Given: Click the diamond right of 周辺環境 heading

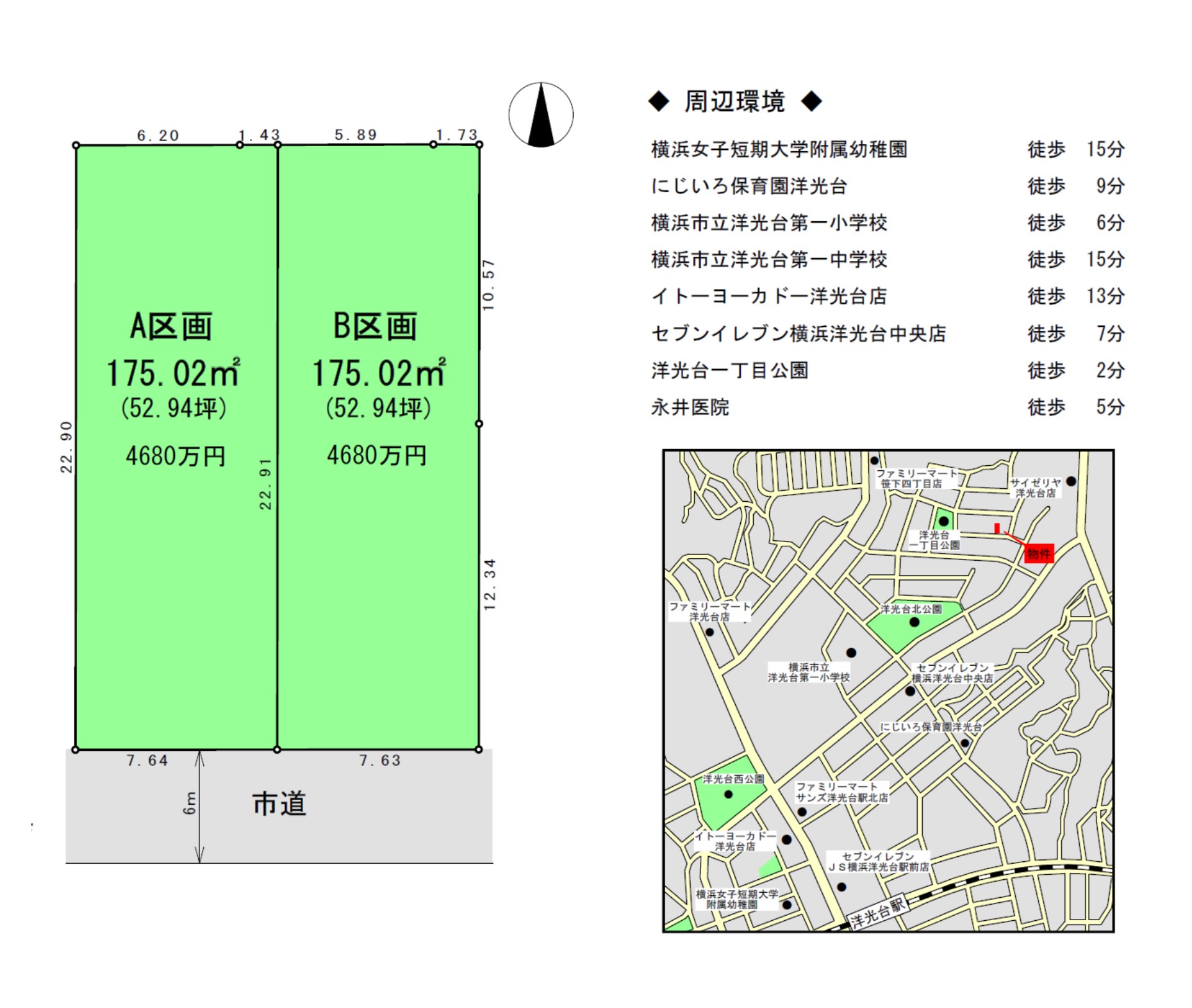Looking at the screenshot, I should (x=812, y=101).
